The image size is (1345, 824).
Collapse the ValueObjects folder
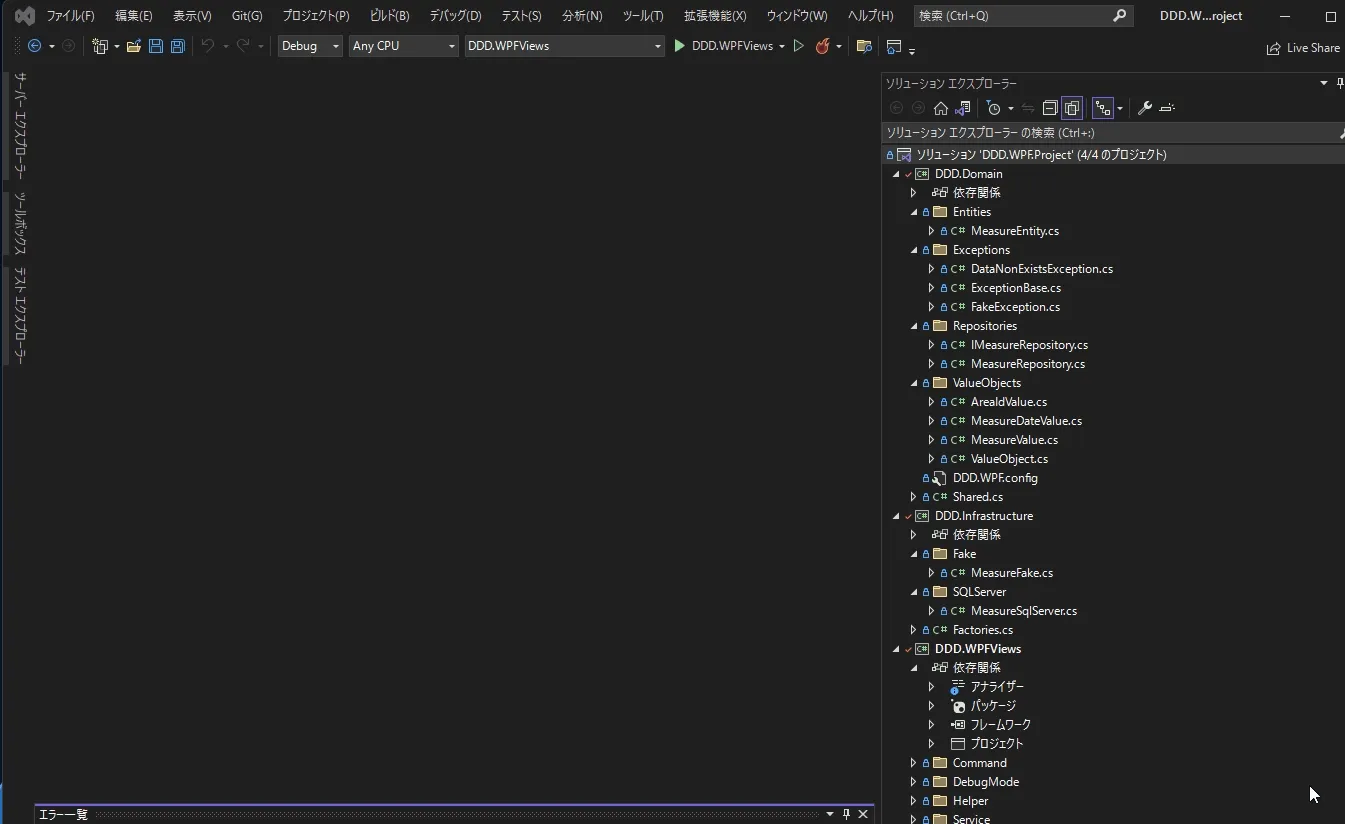[914, 383]
